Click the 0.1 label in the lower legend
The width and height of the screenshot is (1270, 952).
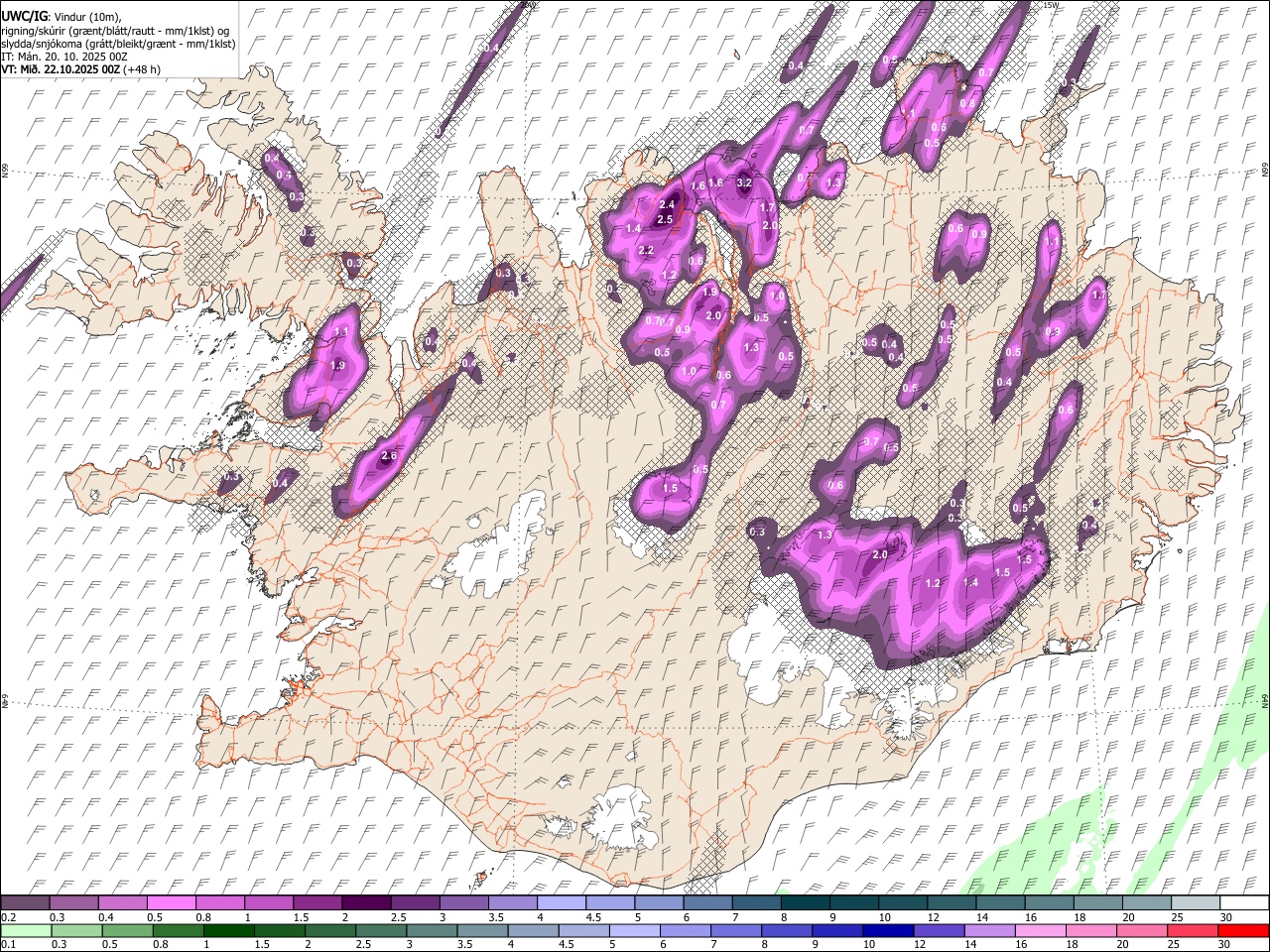pos(9,944)
